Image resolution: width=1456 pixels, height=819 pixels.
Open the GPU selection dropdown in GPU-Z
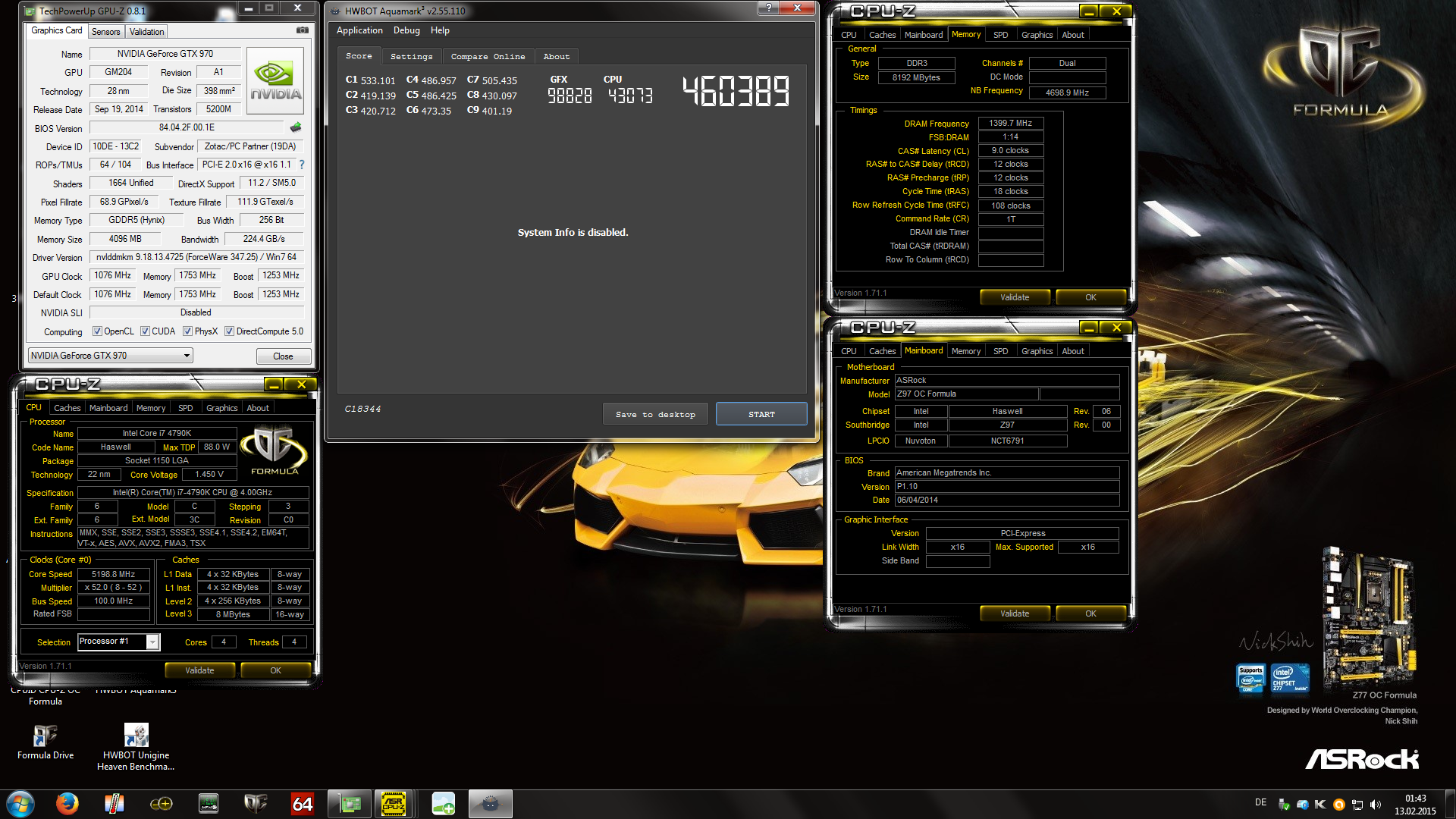click(111, 356)
